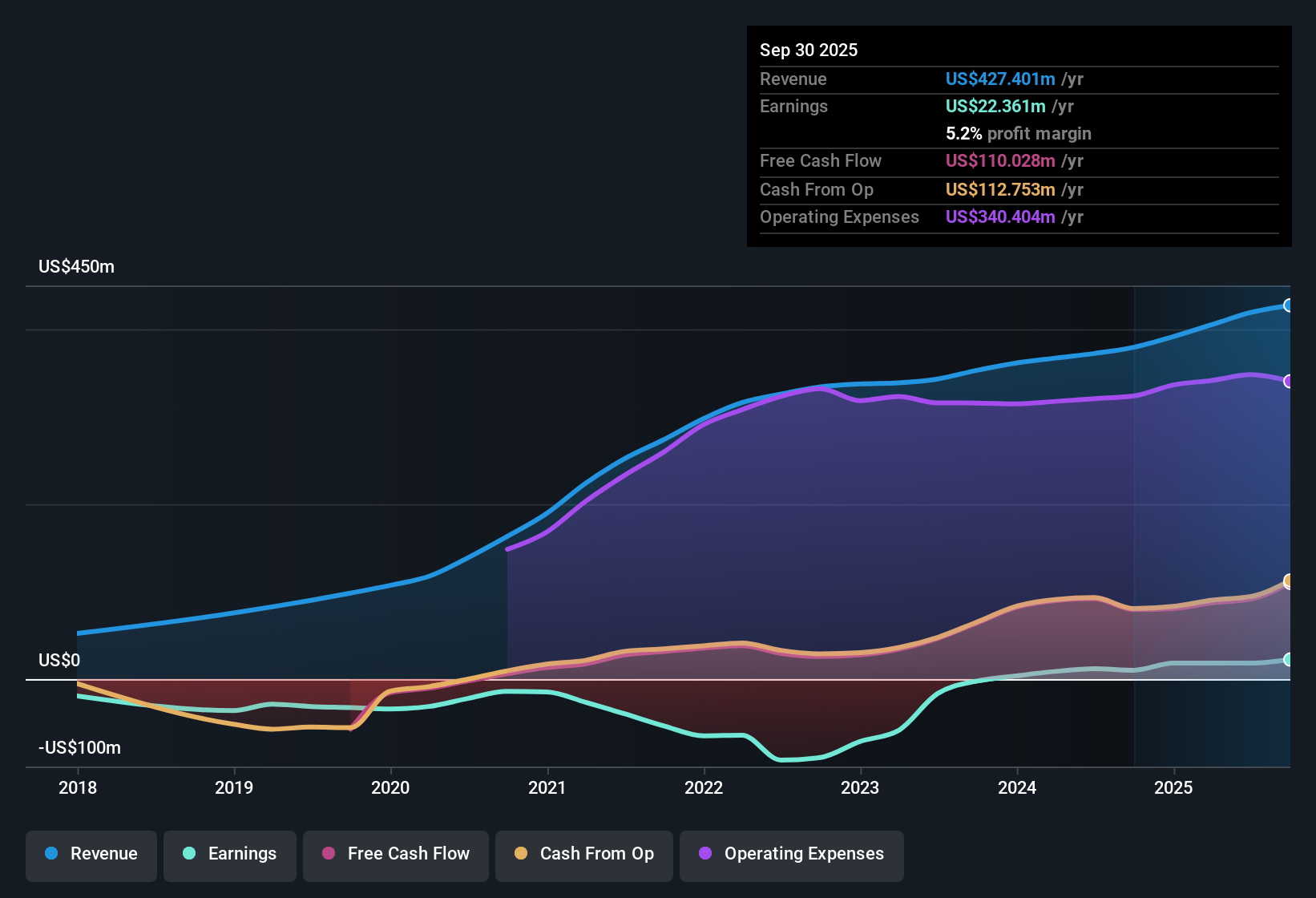
Task: Click the teal Earnings dot in the legend
Action: click(189, 854)
